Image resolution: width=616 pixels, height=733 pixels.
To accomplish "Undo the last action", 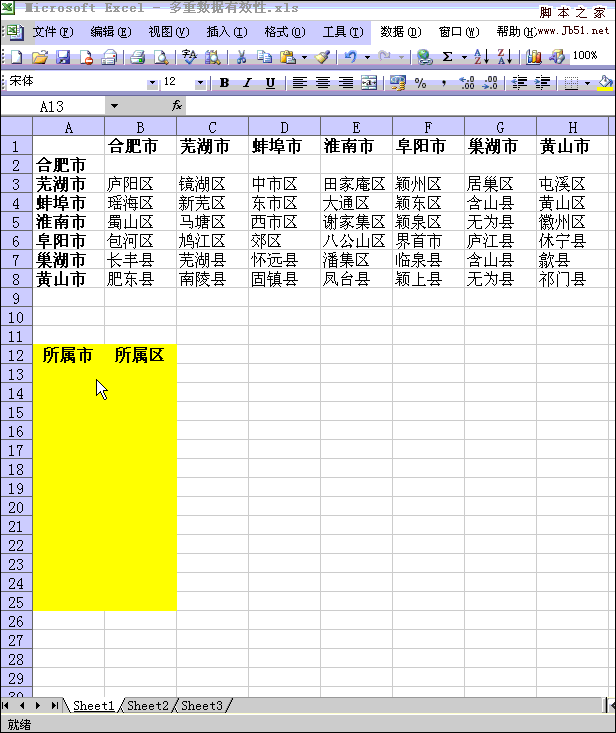I will [x=351, y=57].
